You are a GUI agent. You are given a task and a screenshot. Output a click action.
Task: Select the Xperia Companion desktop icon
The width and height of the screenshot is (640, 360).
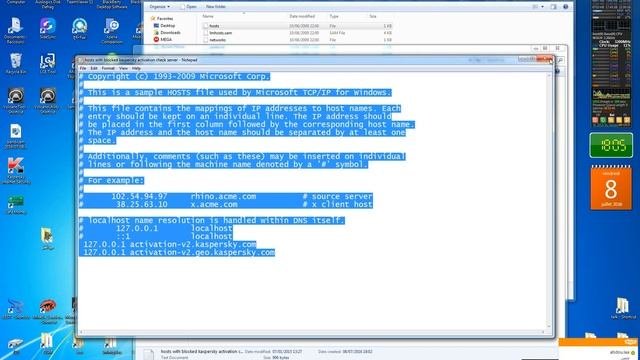pos(111,31)
